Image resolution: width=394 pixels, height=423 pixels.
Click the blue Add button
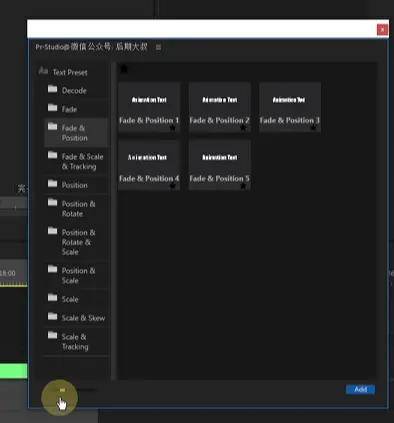click(360, 389)
